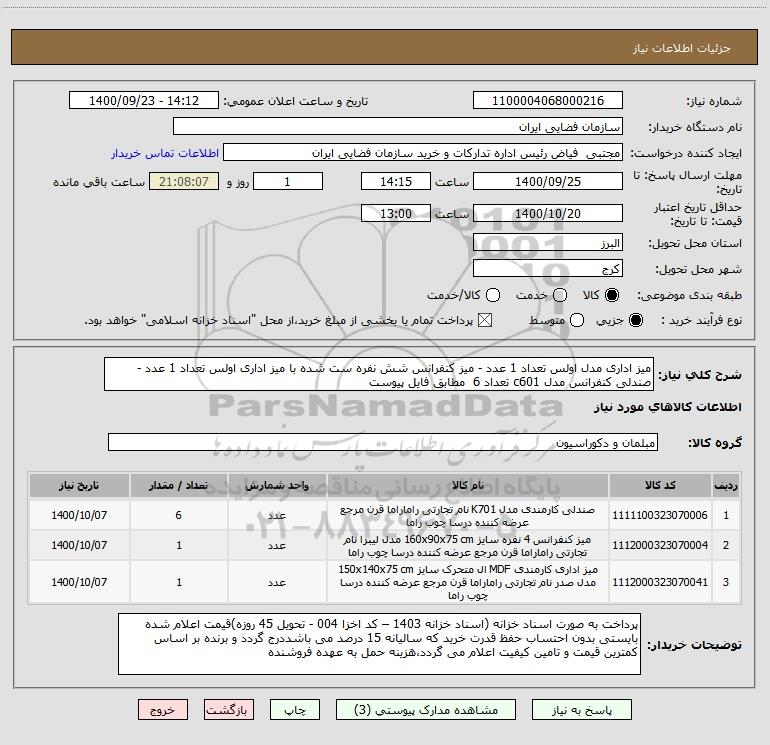Click the 'واحد شمارش' column header

(277, 485)
